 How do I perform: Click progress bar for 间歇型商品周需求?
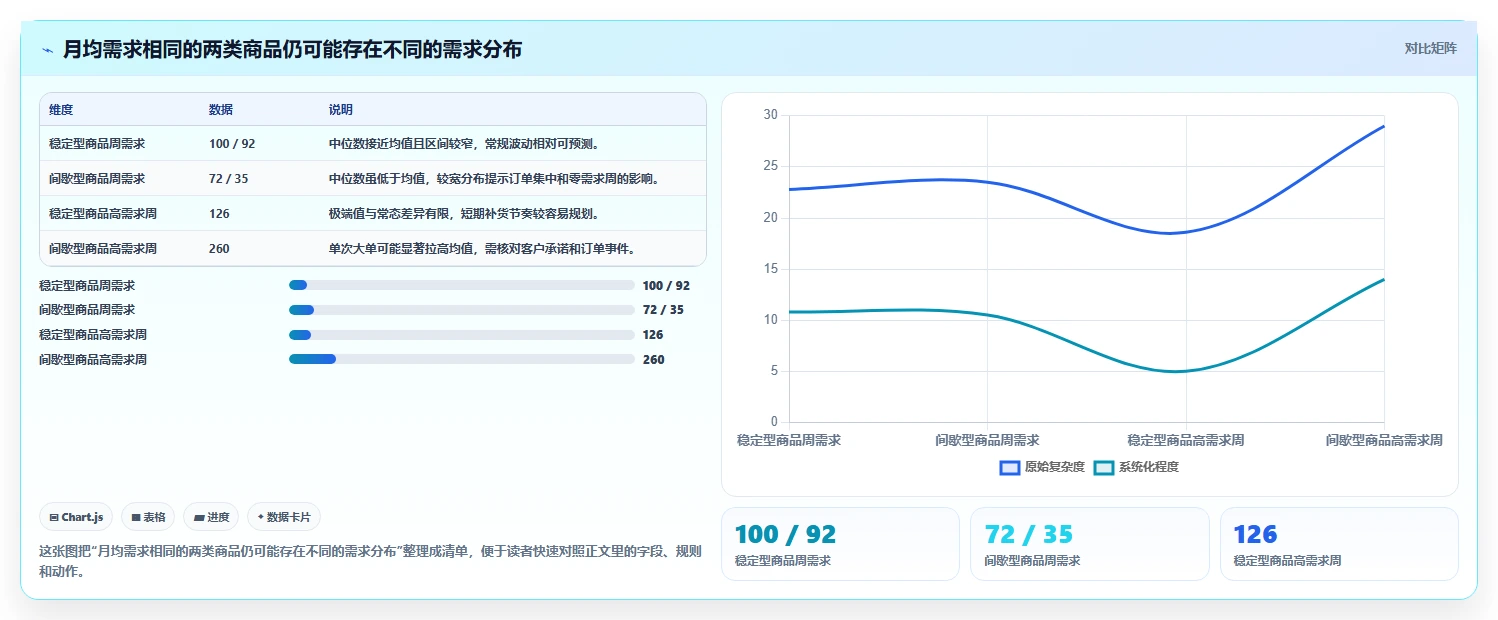pos(461,310)
